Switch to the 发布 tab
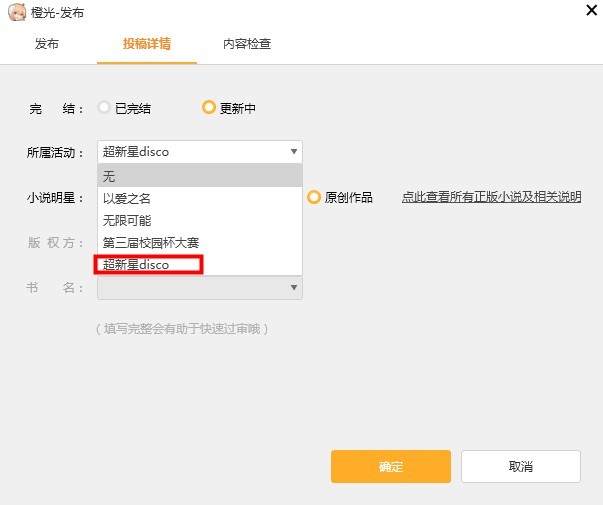The image size is (603, 505). tap(47, 44)
